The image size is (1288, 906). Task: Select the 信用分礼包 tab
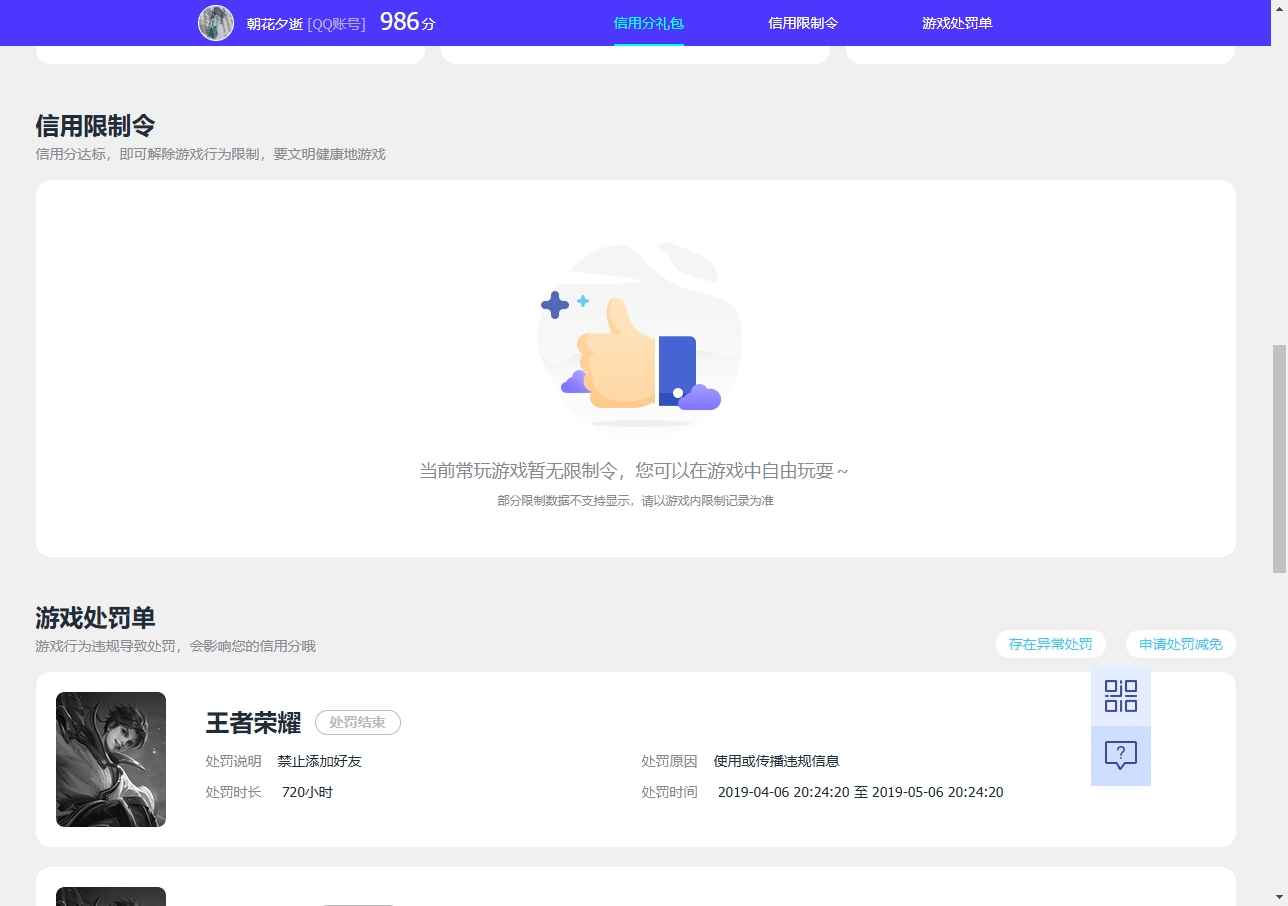point(649,23)
